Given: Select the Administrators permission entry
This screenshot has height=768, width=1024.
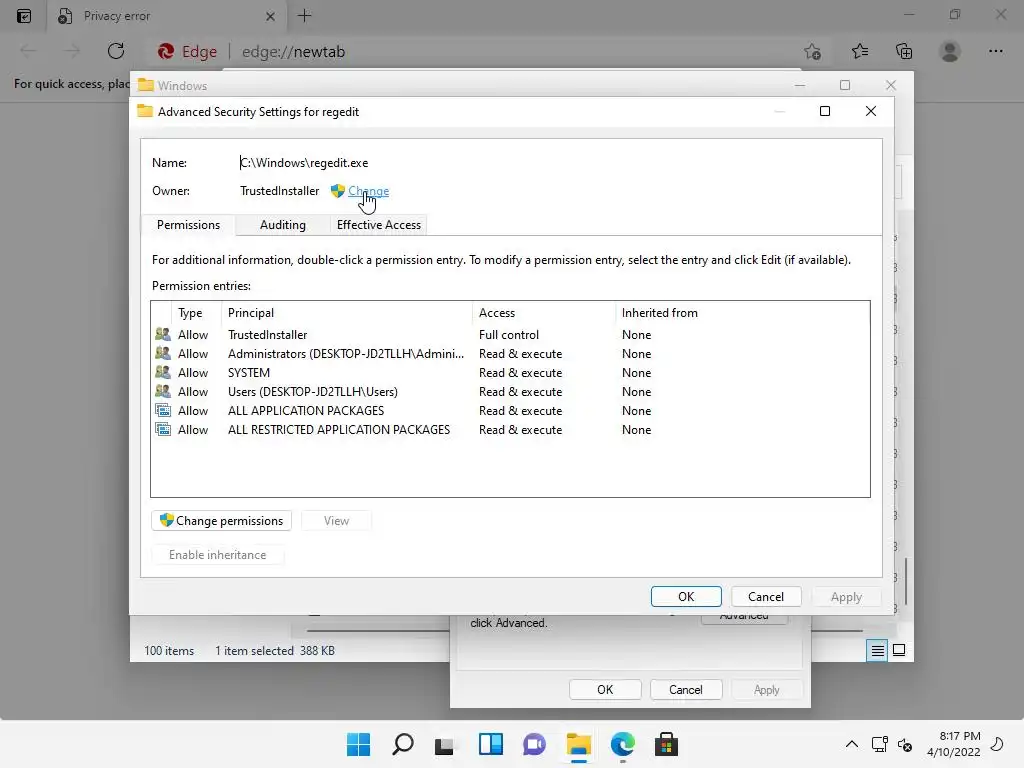Looking at the screenshot, I should tap(510, 353).
